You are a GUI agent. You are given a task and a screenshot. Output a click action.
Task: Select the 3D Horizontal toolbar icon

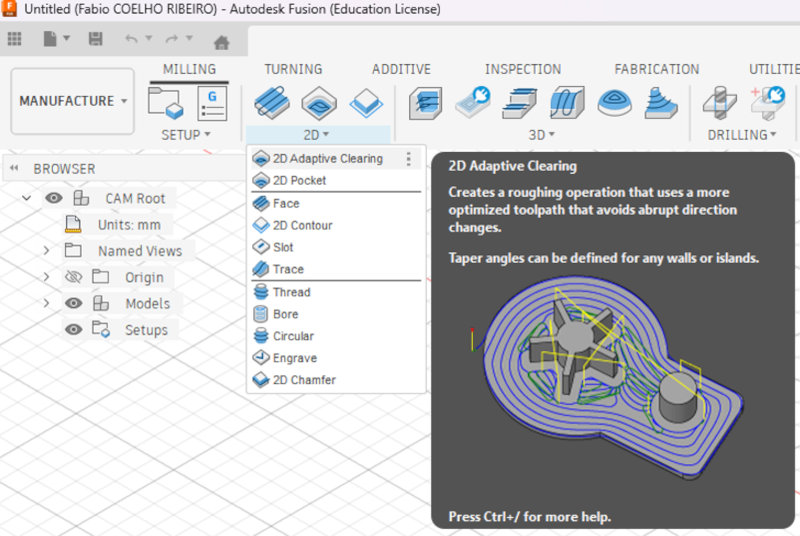pyautogui.click(x=519, y=103)
